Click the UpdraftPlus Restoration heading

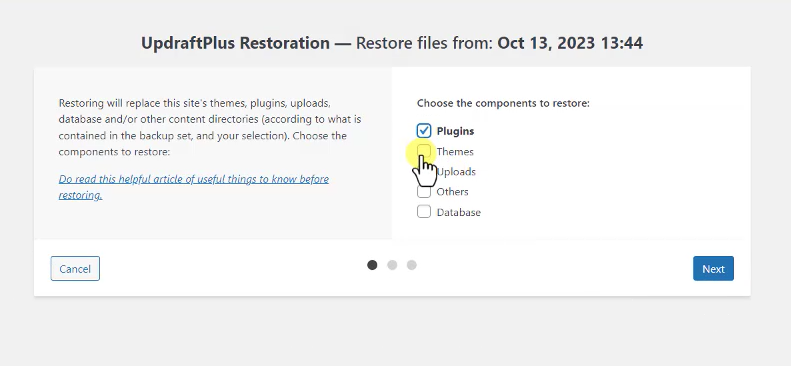[235, 43]
